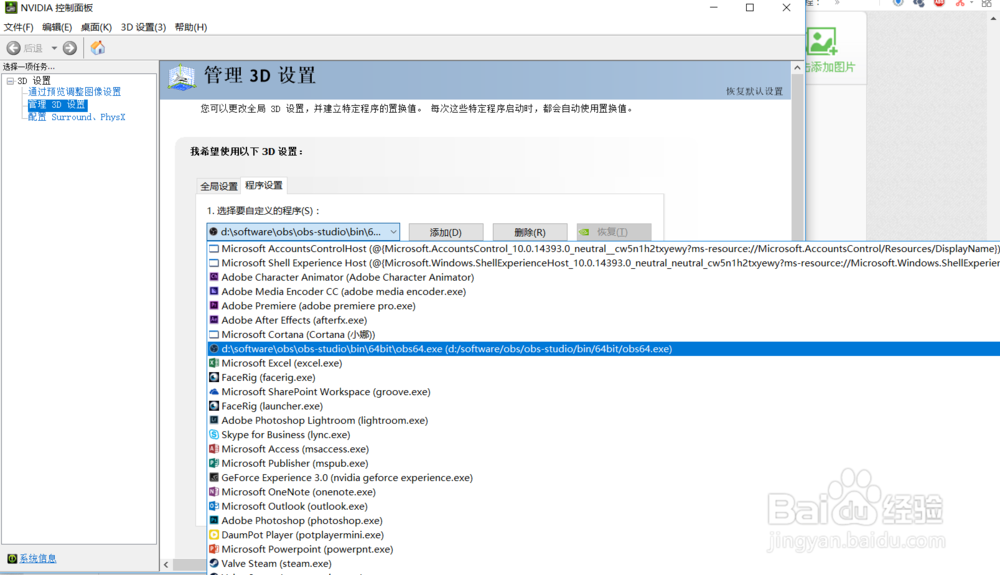
Task: Choose Microsoft Outlook icon in list
Action: 214,506
